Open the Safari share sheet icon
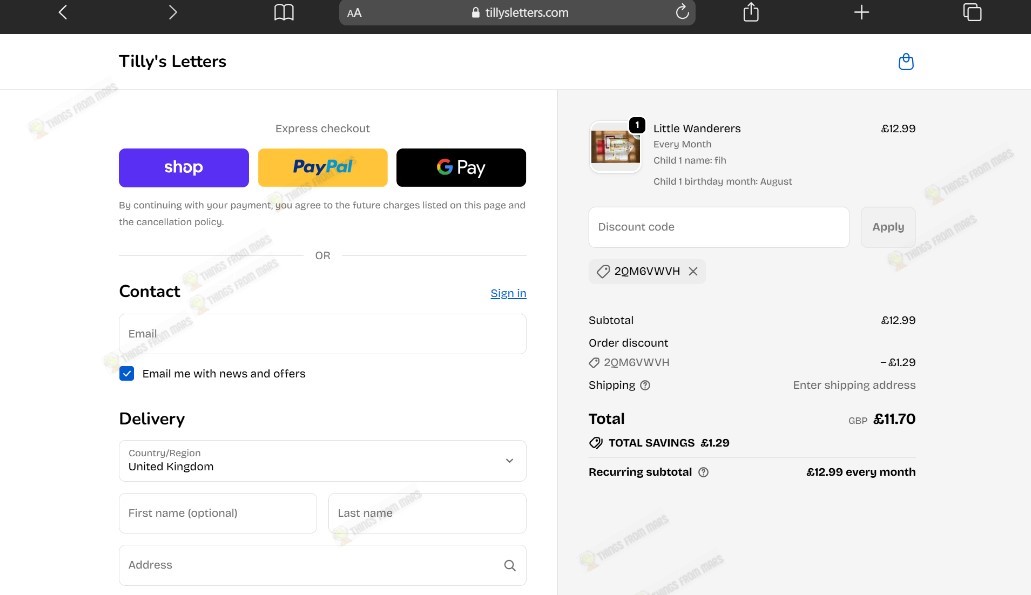Image resolution: width=1031 pixels, height=595 pixels. coord(751,12)
